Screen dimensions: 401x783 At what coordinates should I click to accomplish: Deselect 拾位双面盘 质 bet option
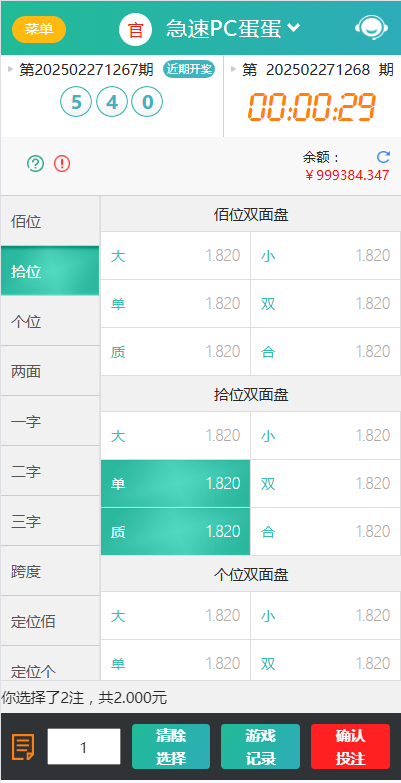click(x=175, y=532)
